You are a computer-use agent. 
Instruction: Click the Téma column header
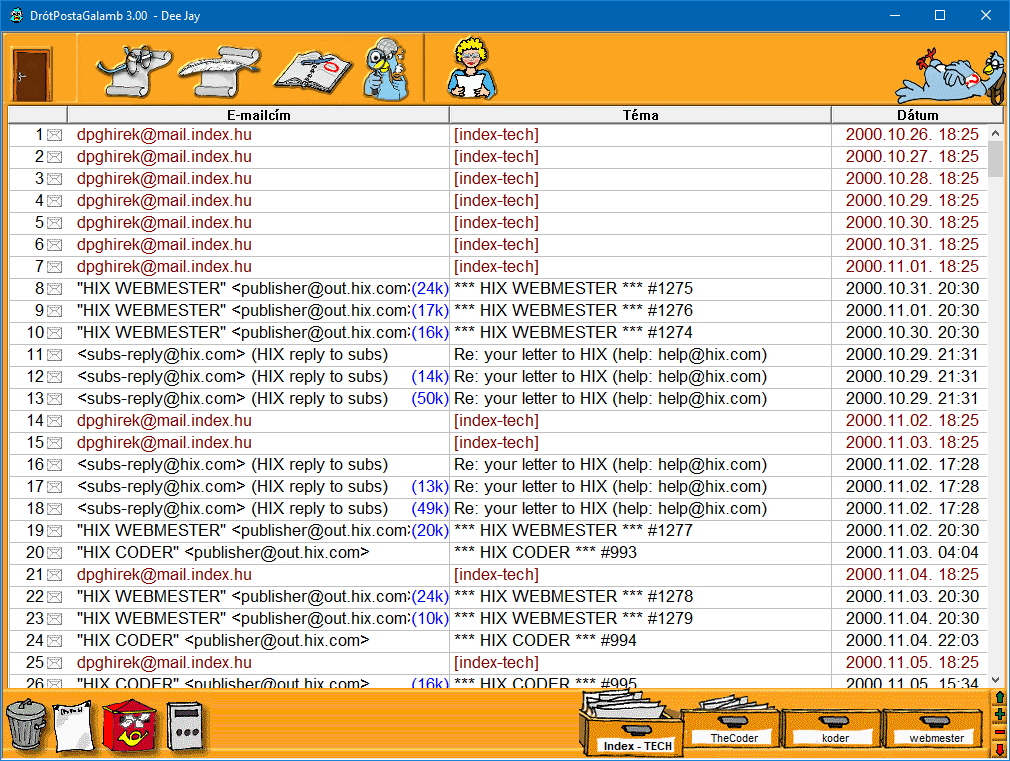tap(640, 115)
